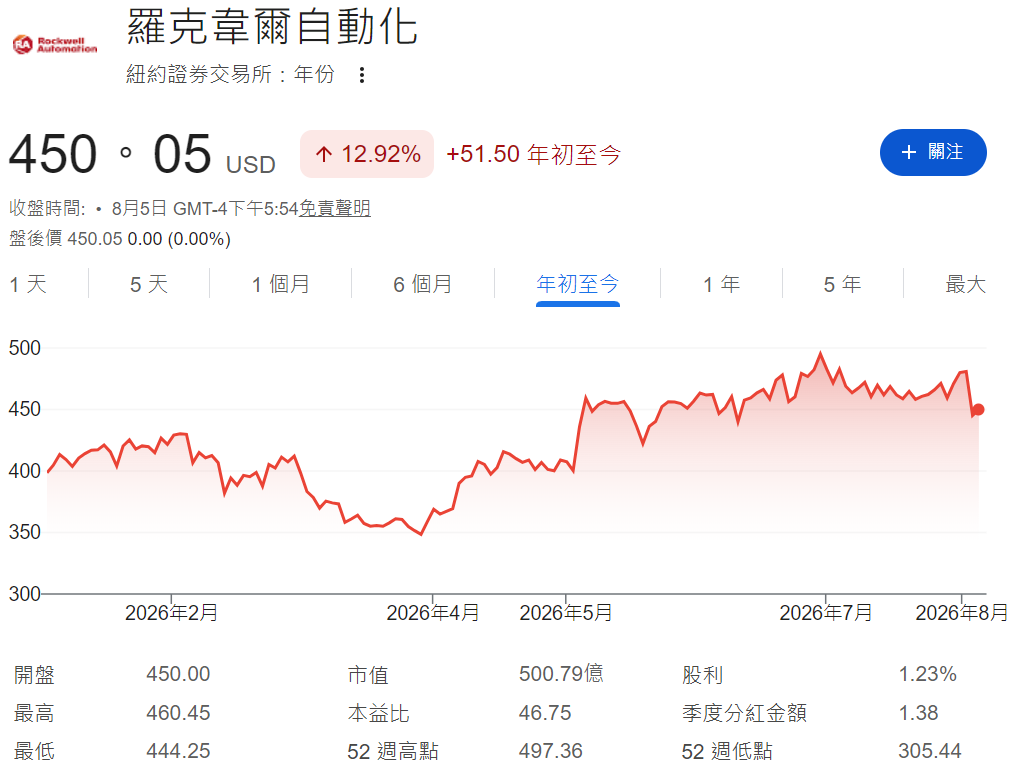Click the 季度分紅金額 value 1.38

pos(918,713)
